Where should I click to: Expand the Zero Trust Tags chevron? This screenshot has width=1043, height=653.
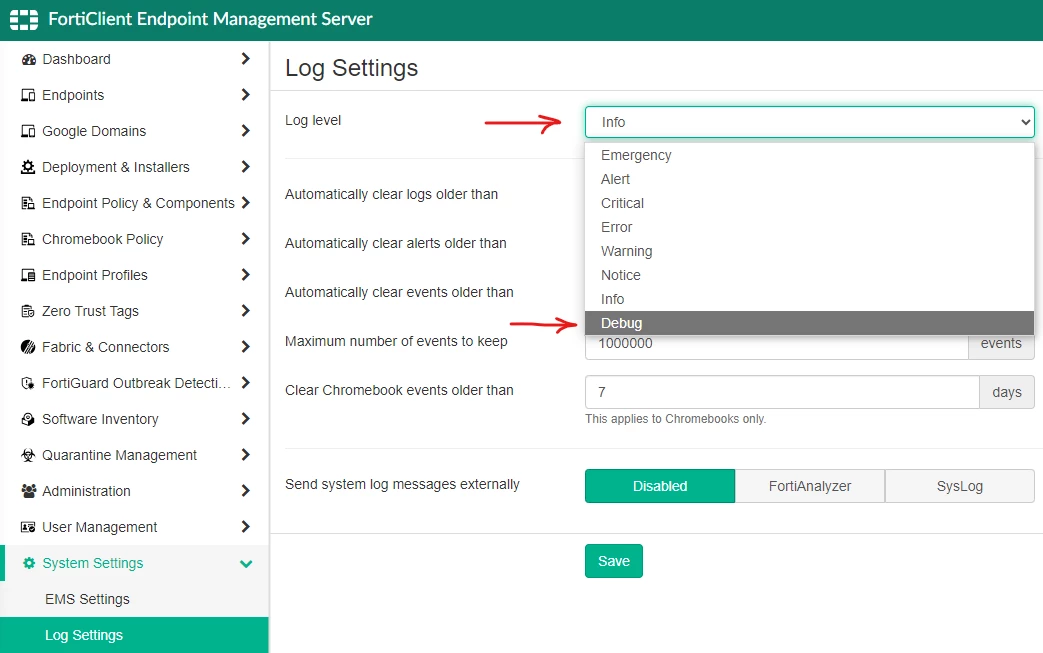coord(245,311)
